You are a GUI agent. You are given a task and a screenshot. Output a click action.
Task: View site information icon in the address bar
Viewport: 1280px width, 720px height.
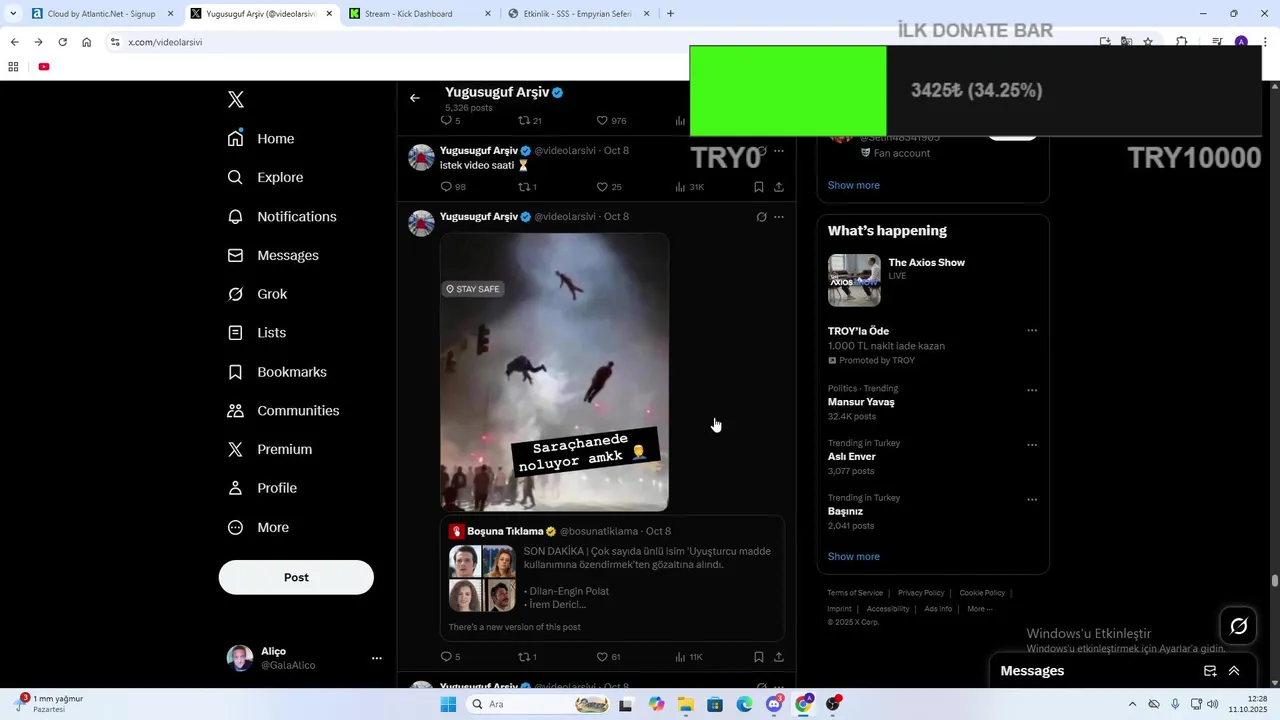pyautogui.click(x=115, y=42)
